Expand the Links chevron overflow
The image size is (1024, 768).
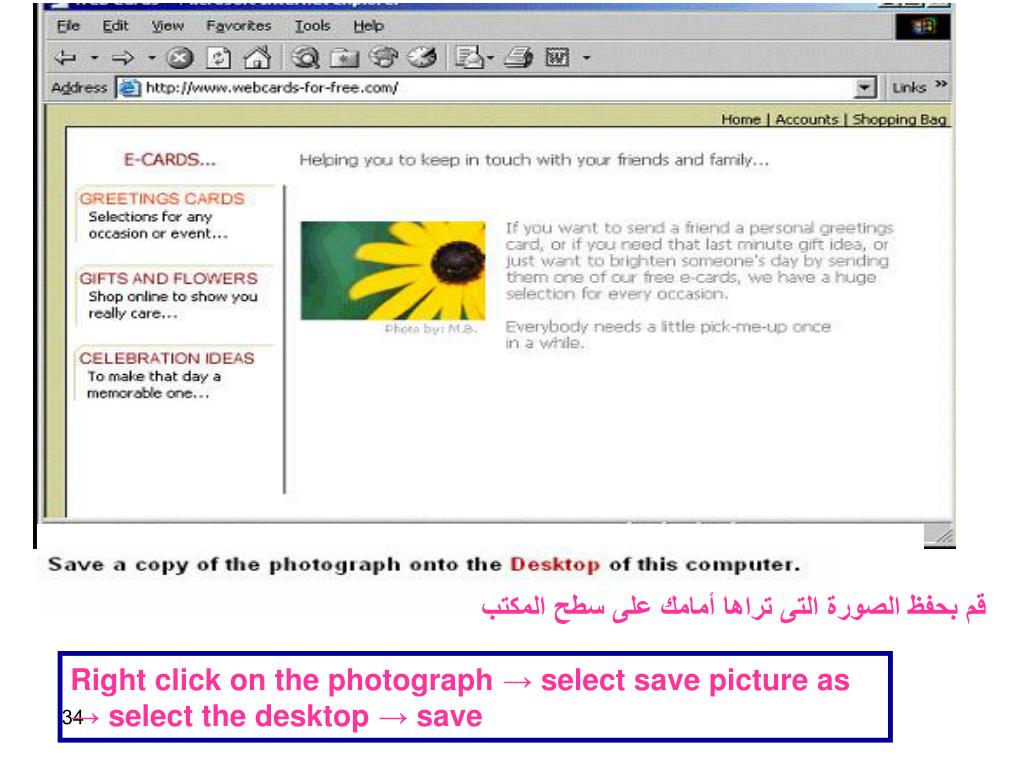(x=940, y=84)
